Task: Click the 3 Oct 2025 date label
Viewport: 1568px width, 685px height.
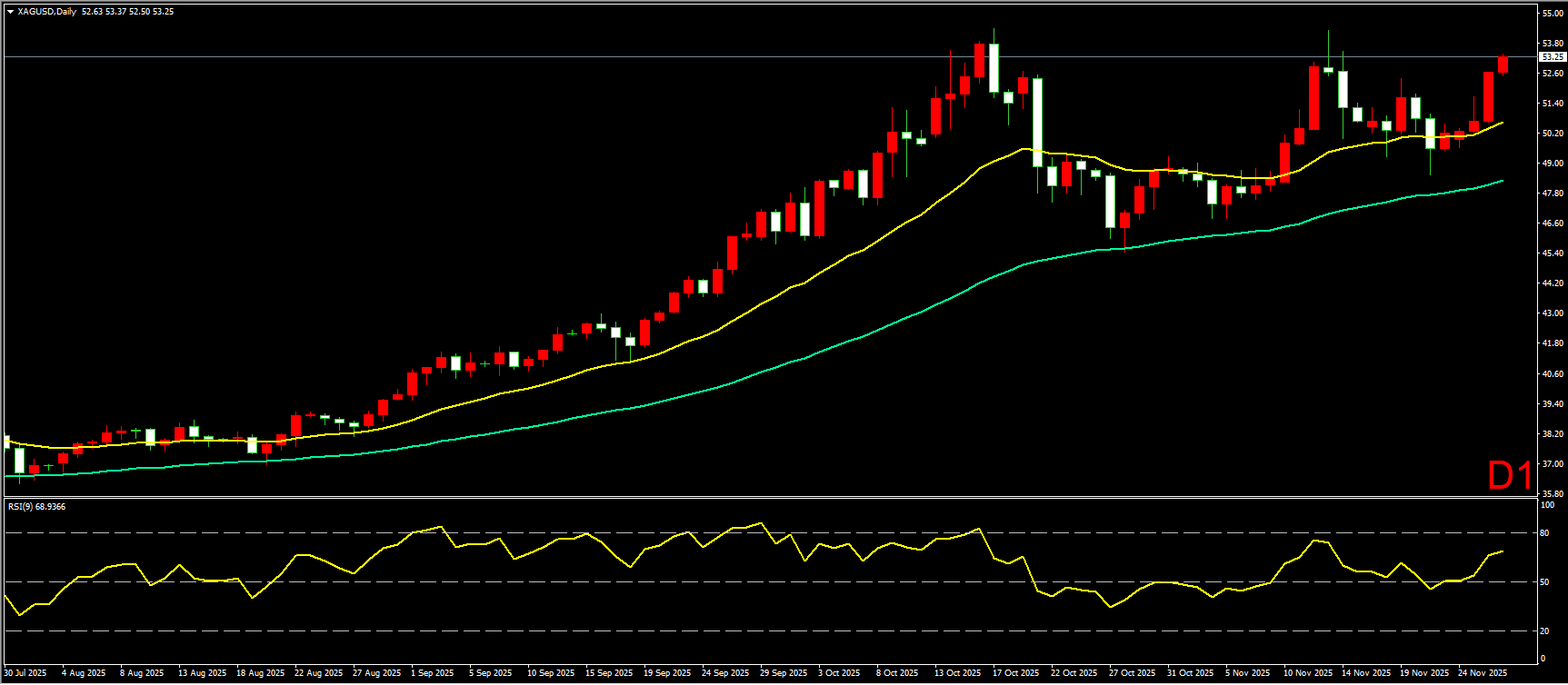Action: pos(838,673)
